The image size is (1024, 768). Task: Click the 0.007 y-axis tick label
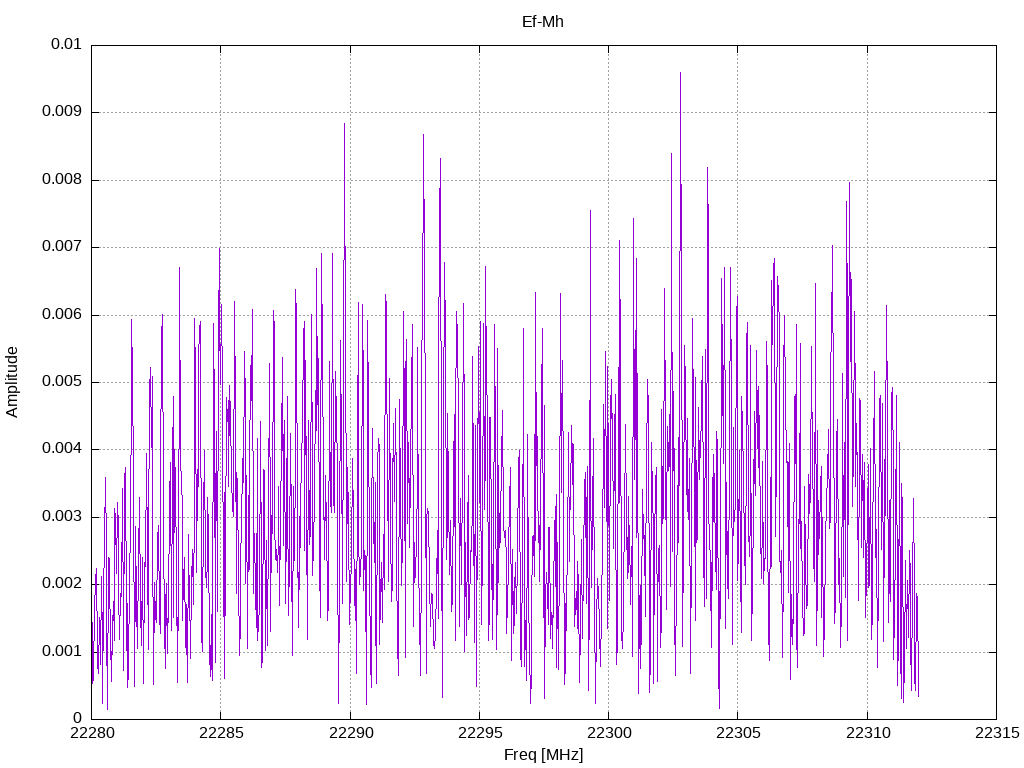tap(62, 247)
